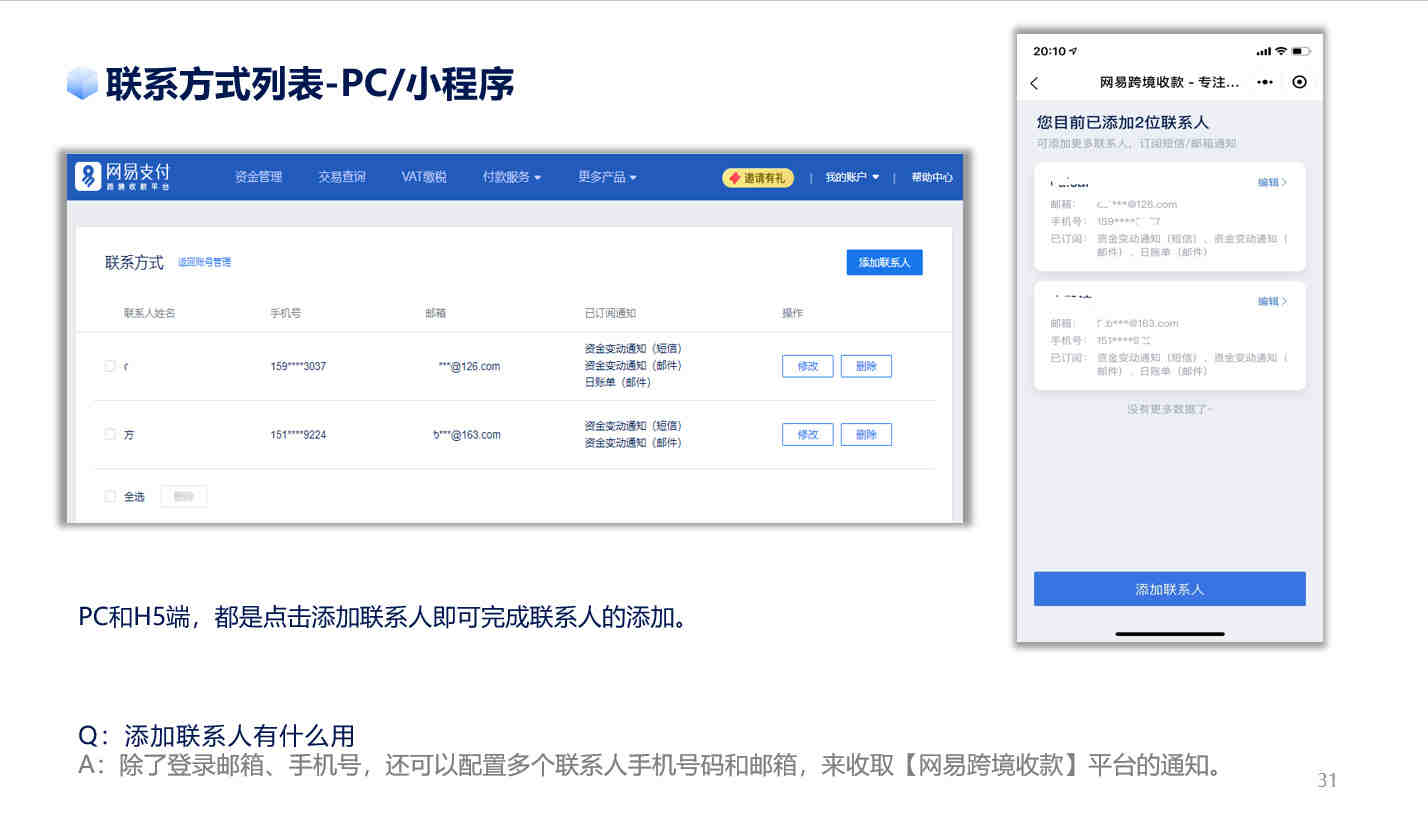
Task: Click the 手机号 column header
Action: click(x=286, y=313)
